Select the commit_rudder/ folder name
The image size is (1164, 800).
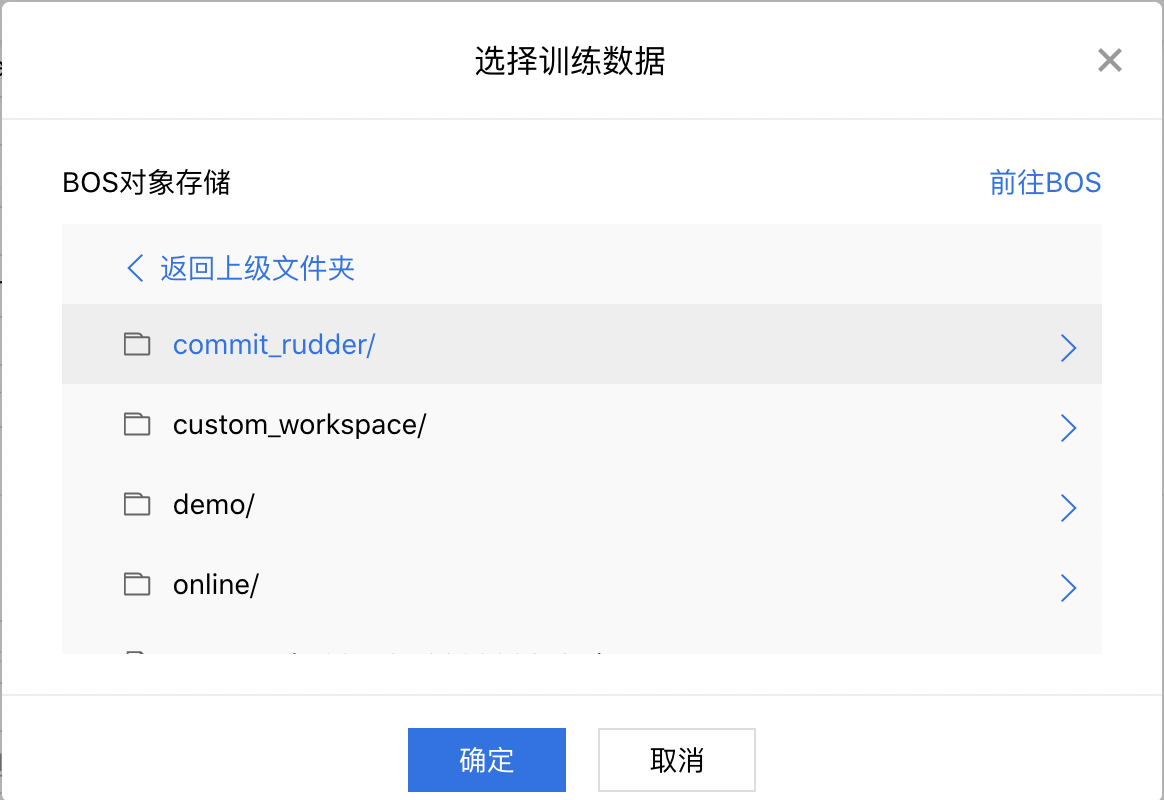(x=274, y=345)
